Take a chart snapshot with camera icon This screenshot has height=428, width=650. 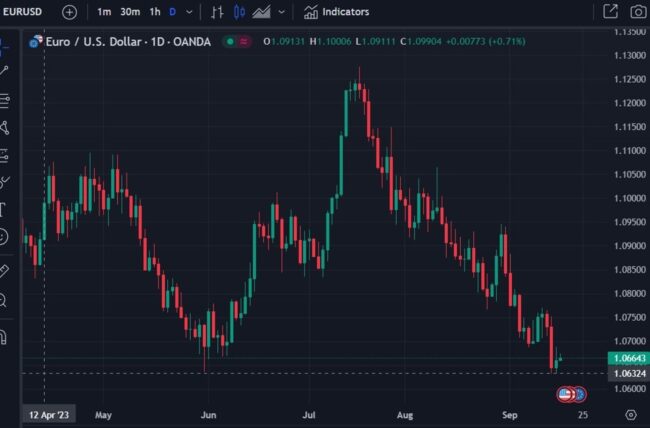638,12
